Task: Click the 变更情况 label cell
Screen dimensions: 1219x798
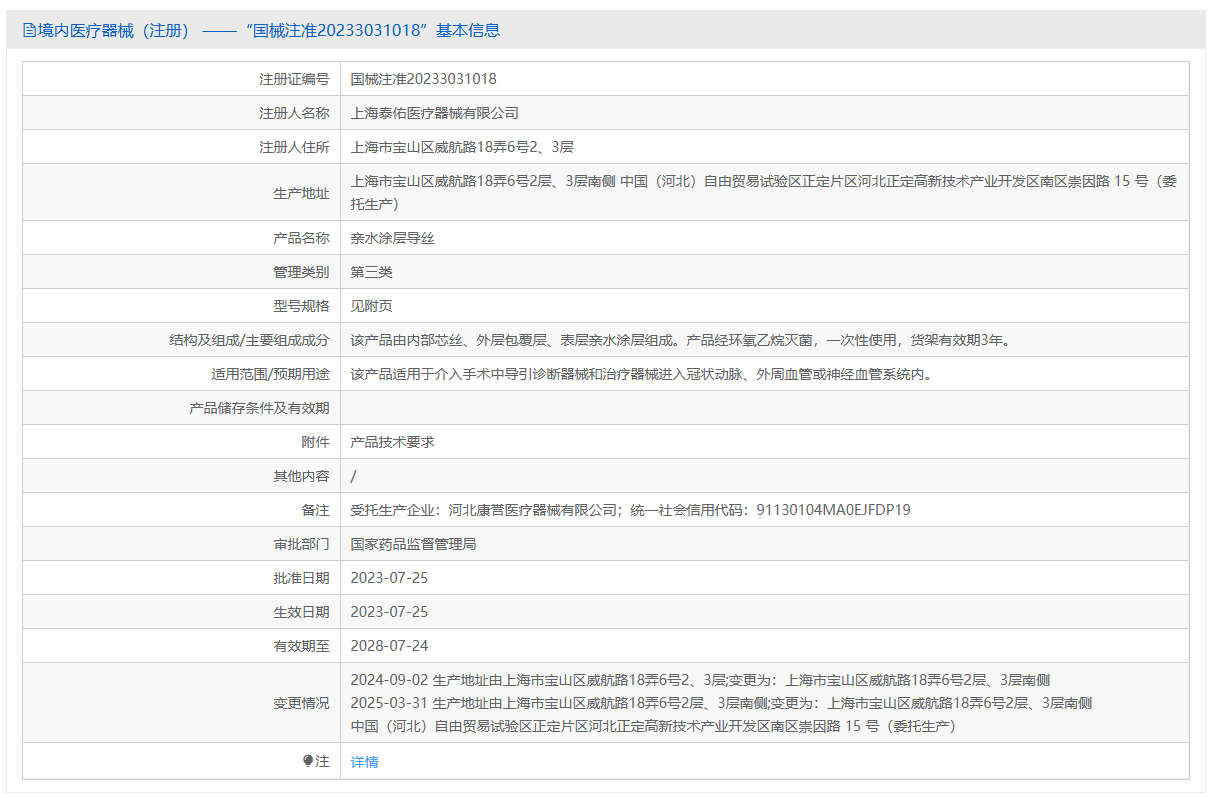Action: tap(181, 703)
